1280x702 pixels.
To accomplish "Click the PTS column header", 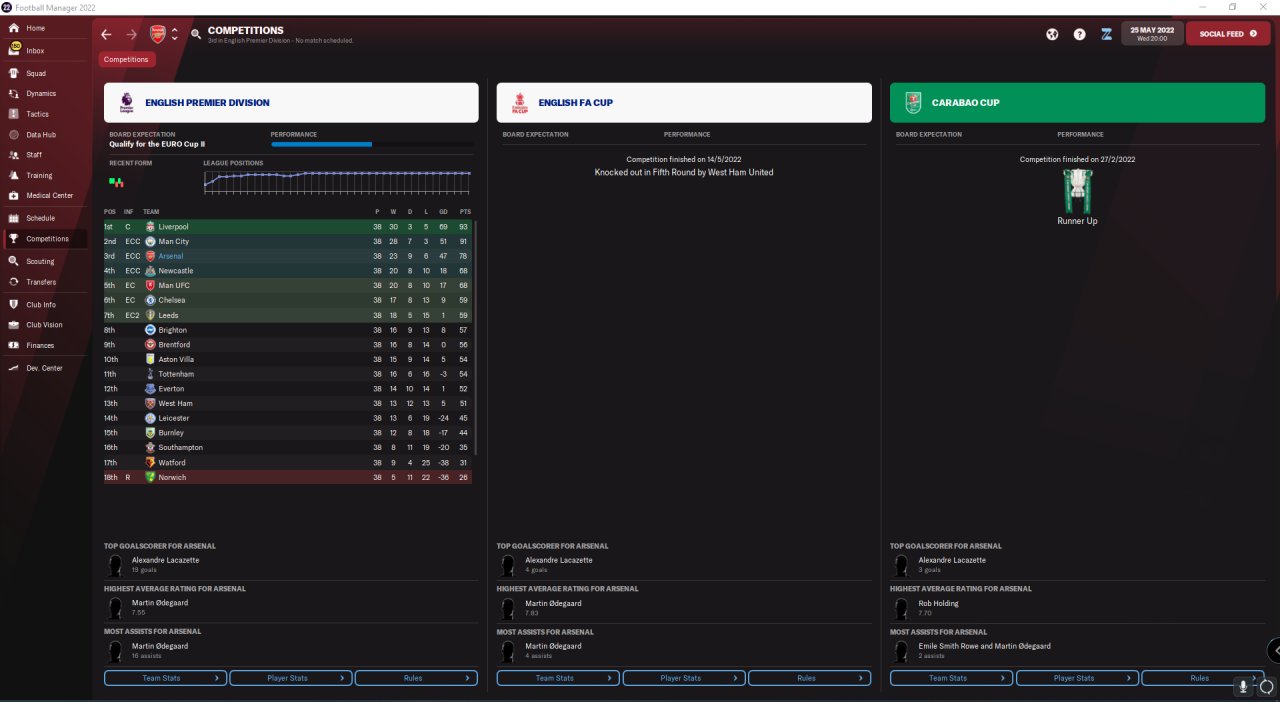I will pos(465,212).
